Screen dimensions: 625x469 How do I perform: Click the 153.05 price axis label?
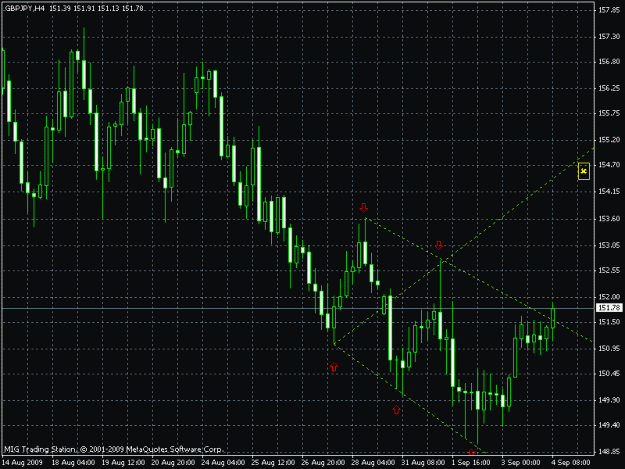pyautogui.click(x=609, y=245)
